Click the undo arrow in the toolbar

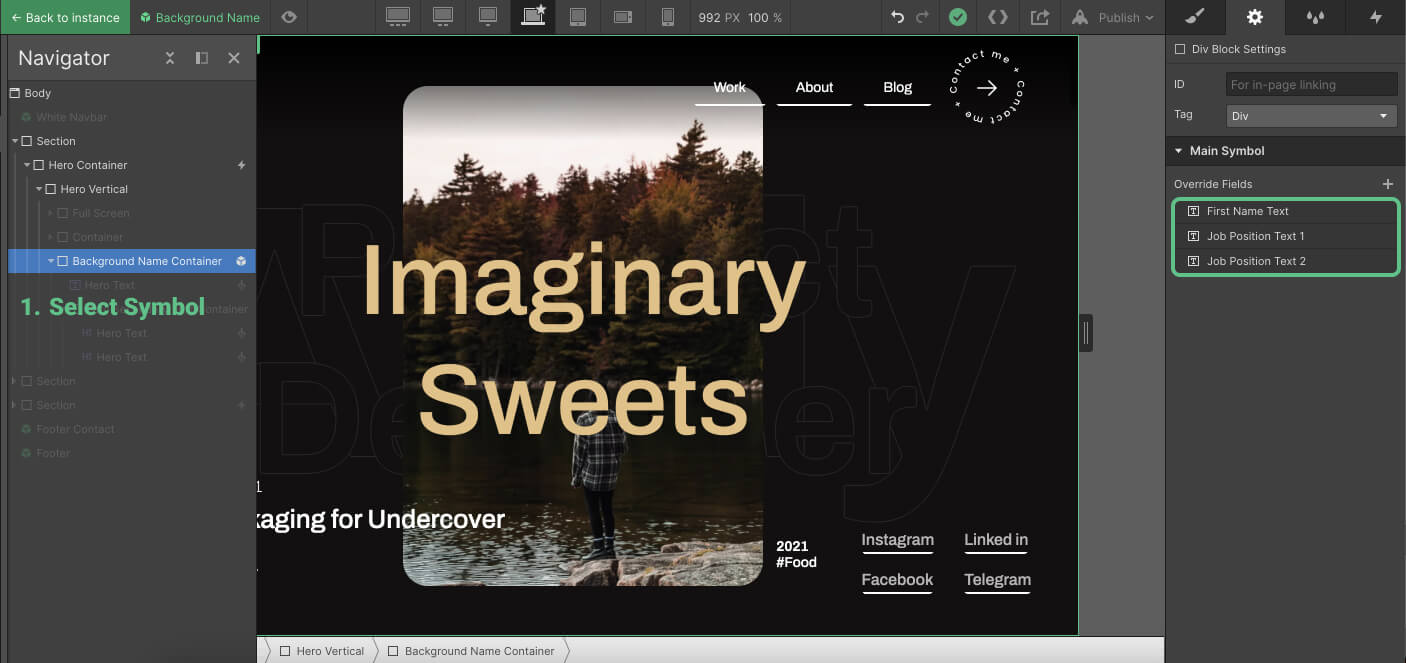(x=897, y=17)
